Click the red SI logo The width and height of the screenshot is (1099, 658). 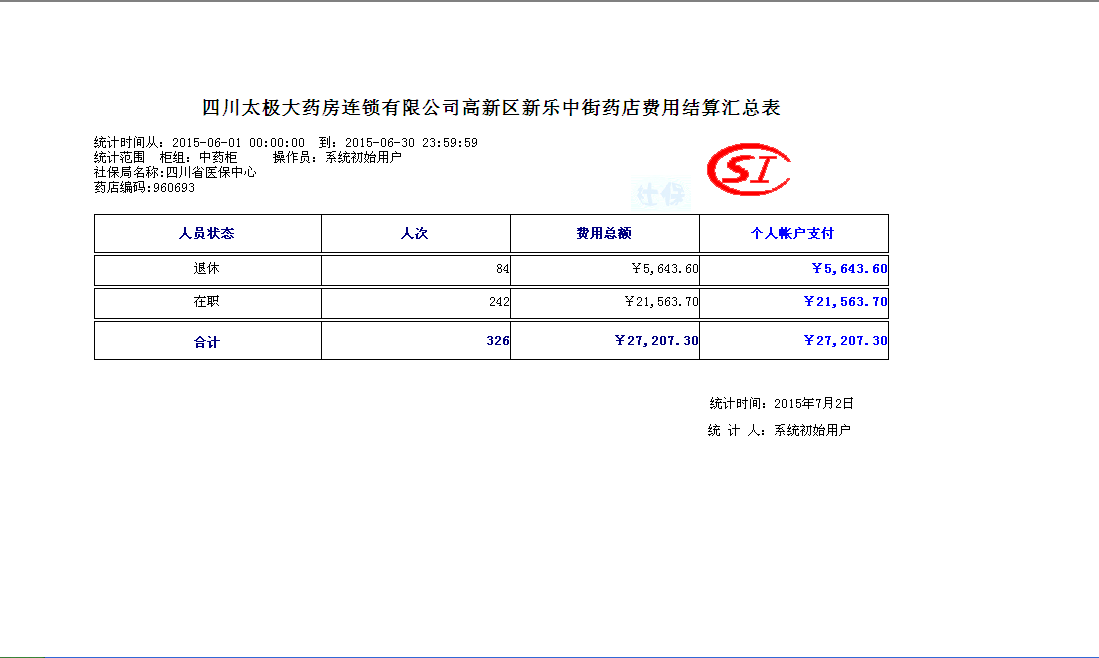tap(749, 169)
